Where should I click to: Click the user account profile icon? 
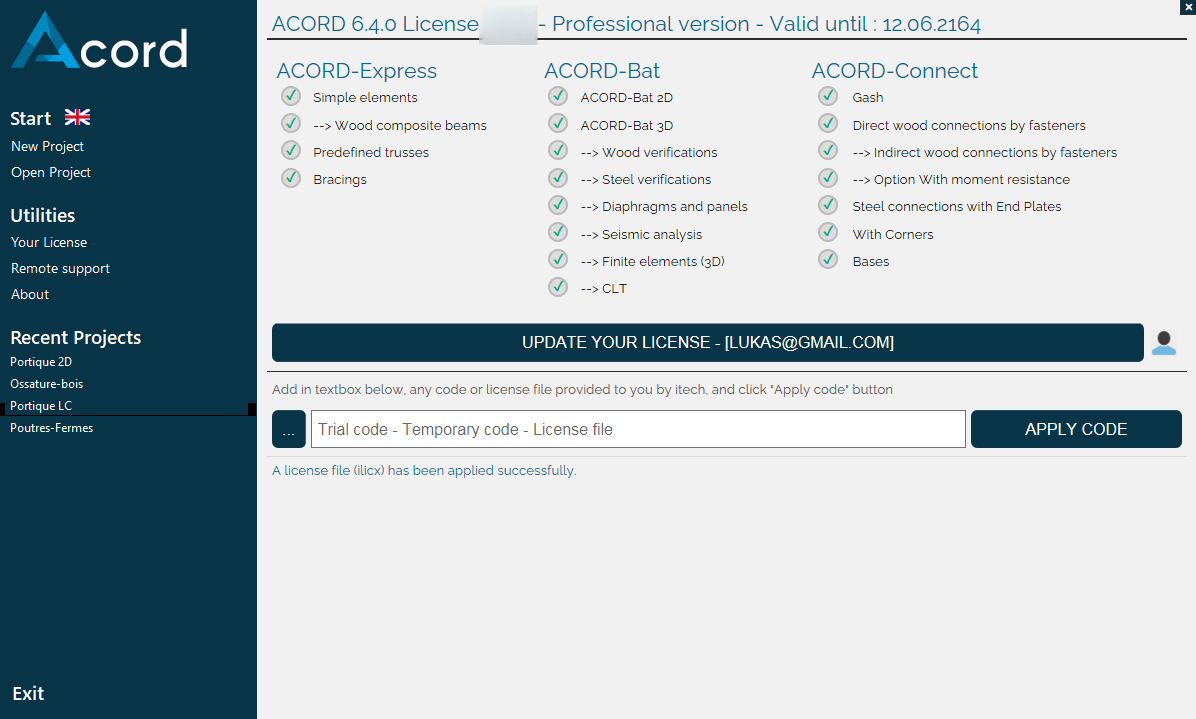tap(1164, 343)
